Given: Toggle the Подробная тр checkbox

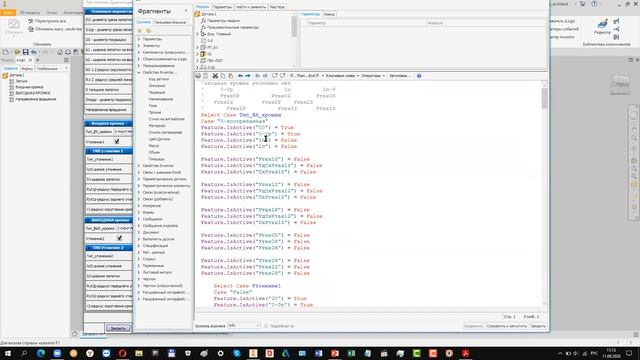Looking at the screenshot, I should tap(266, 326).
